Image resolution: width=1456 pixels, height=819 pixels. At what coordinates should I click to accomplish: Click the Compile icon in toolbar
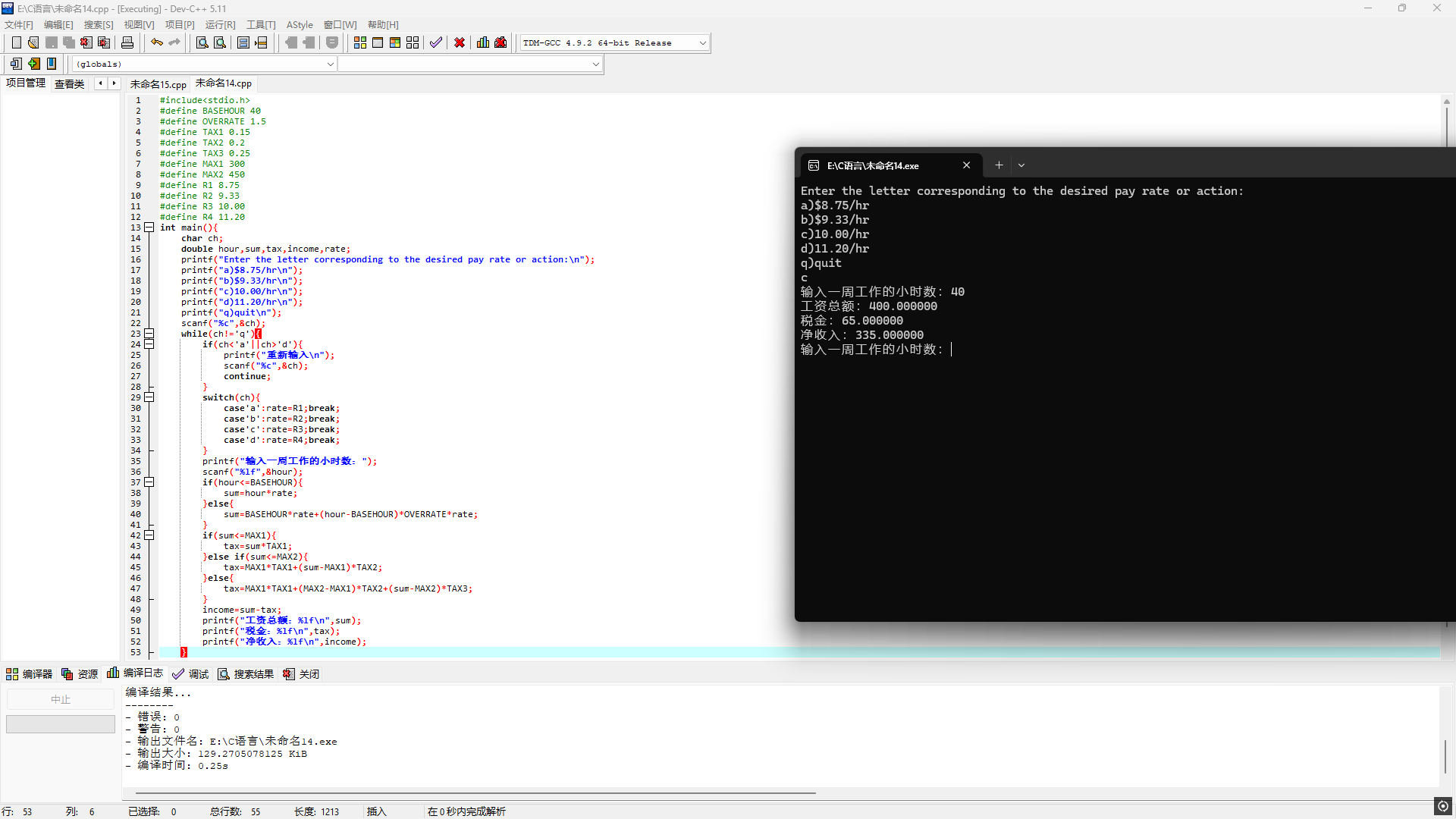coord(360,42)
